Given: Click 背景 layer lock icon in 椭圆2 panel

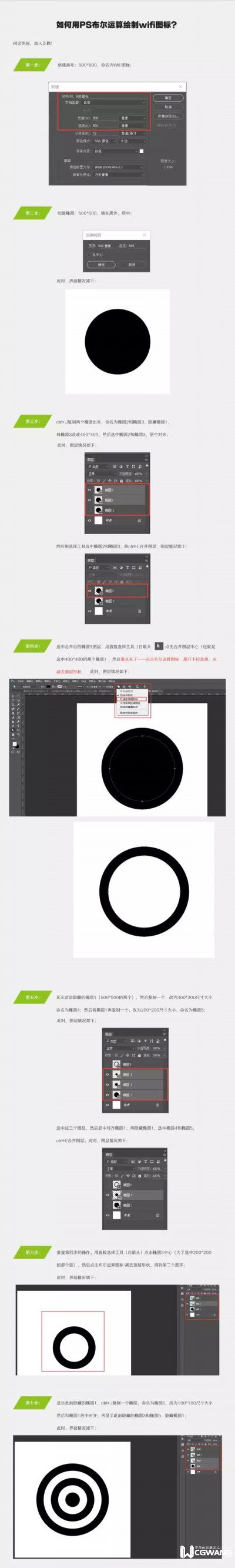Looking at the screenshot, I should click(x=139, y=521).
